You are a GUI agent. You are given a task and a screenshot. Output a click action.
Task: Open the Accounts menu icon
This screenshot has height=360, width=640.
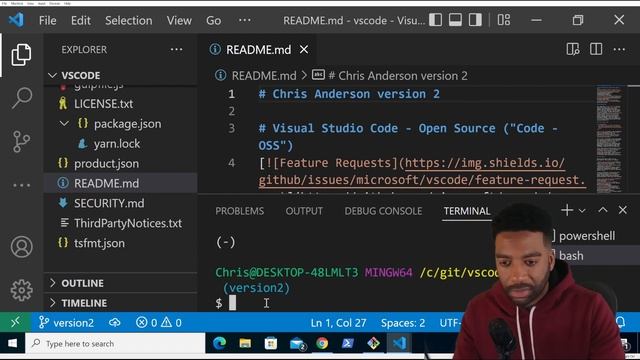tap(21, 247)
